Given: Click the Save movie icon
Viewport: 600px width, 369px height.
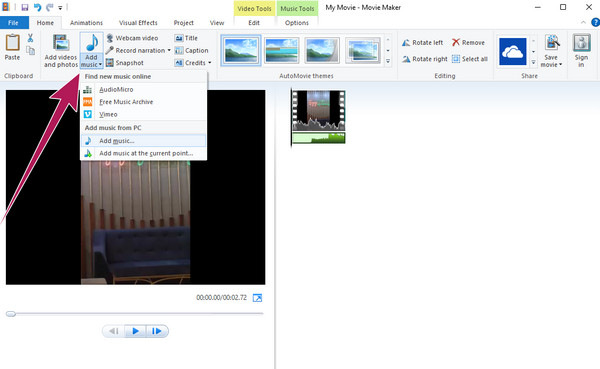Looking at the screenshot, I should click(551, 43).
